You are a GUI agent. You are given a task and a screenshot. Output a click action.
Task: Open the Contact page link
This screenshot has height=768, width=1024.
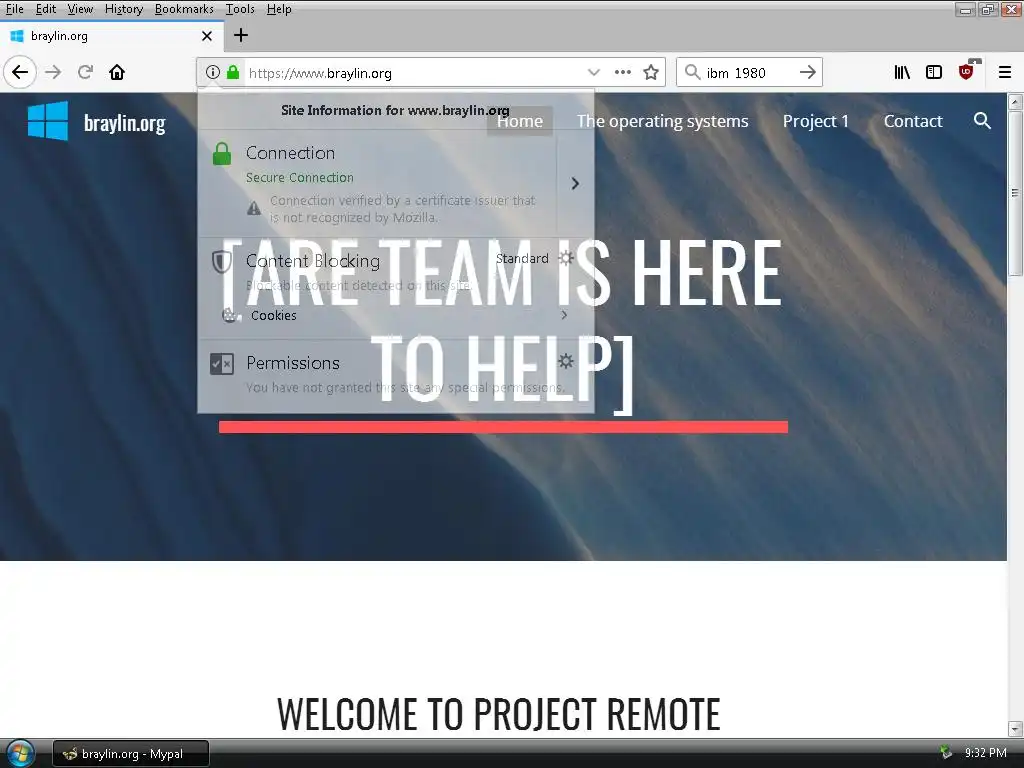tap(912, 121)
